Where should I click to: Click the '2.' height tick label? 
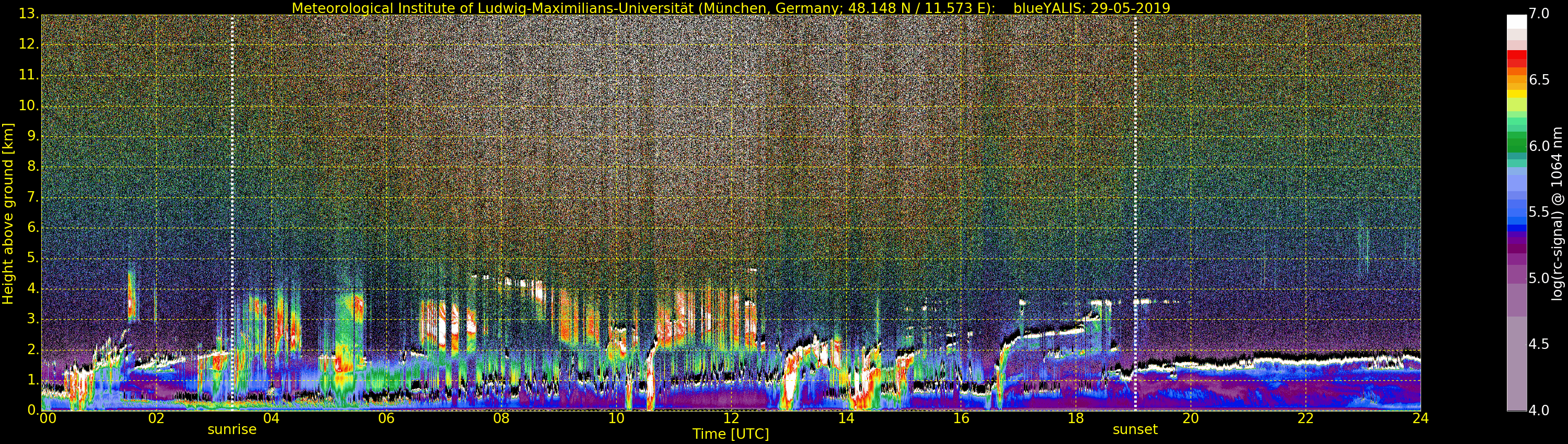point(33,350)
